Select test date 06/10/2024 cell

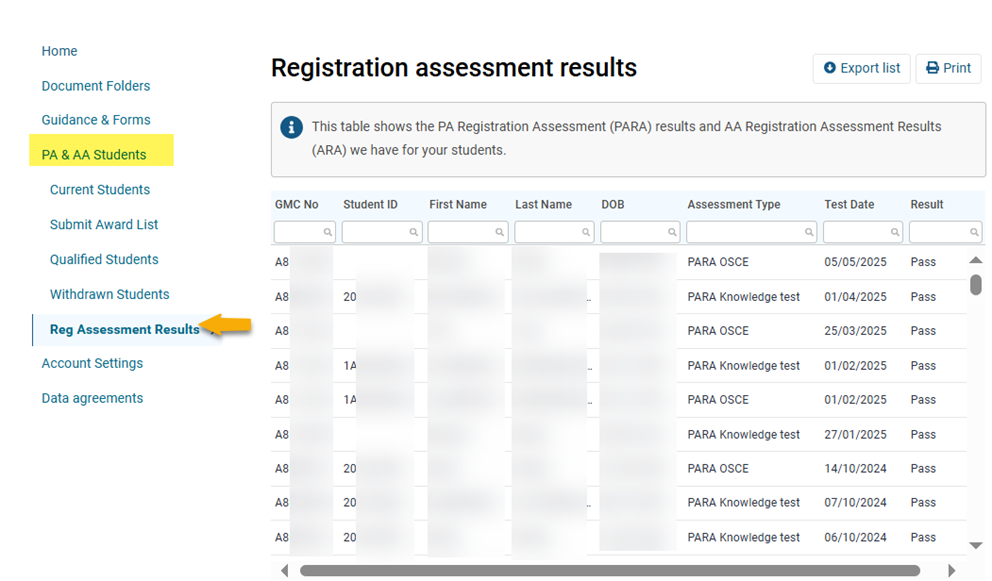coord(855,537)
